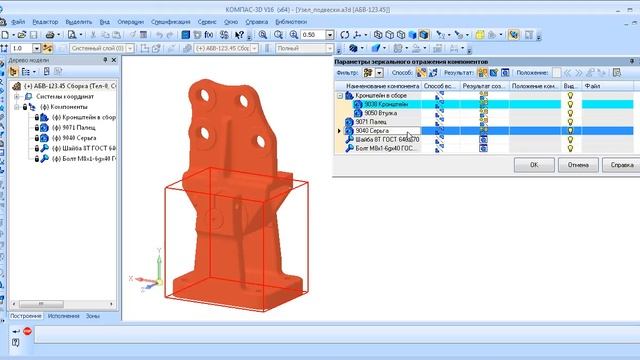Image resolution: width=640 pixels, height=360 pixels.
Task: Open the Полный display mode dropdown
Action: tap(330, 49)
